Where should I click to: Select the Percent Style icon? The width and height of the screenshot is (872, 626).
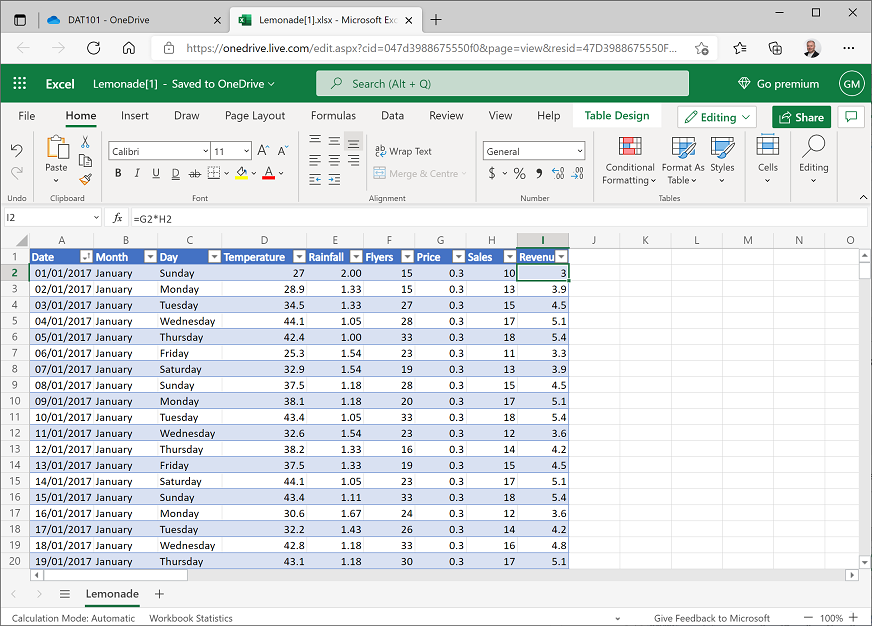point(518,174)
